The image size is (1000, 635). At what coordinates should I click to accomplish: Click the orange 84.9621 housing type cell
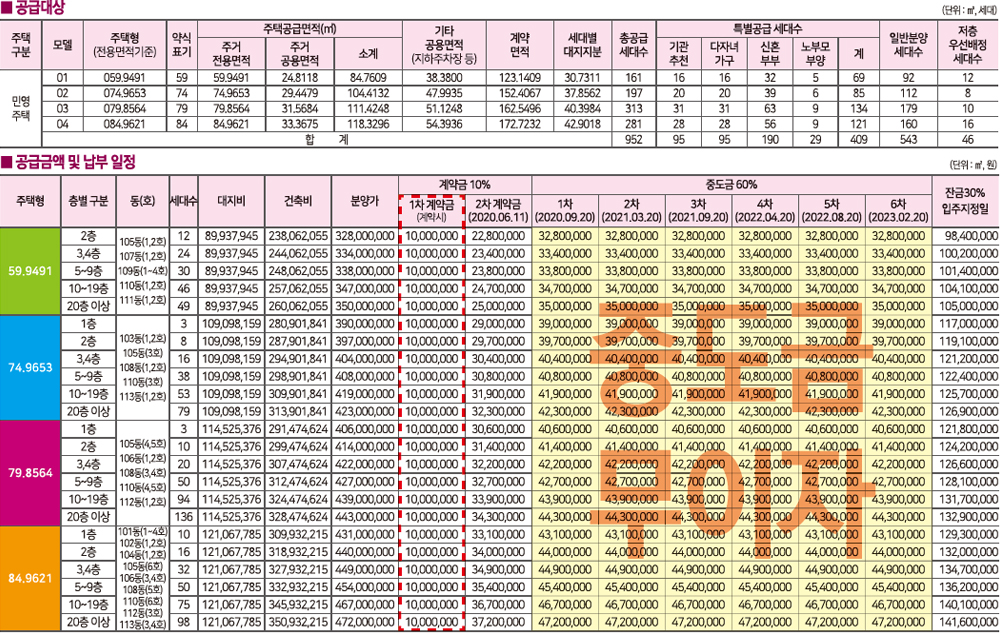coord(30,578)
